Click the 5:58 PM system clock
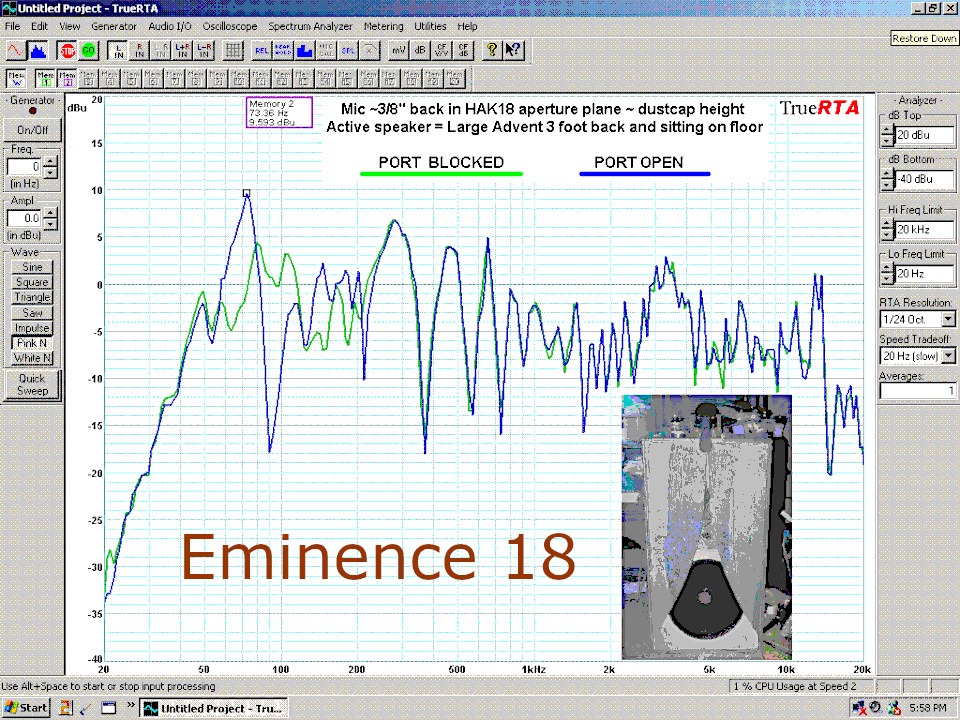 coord(927,708)
